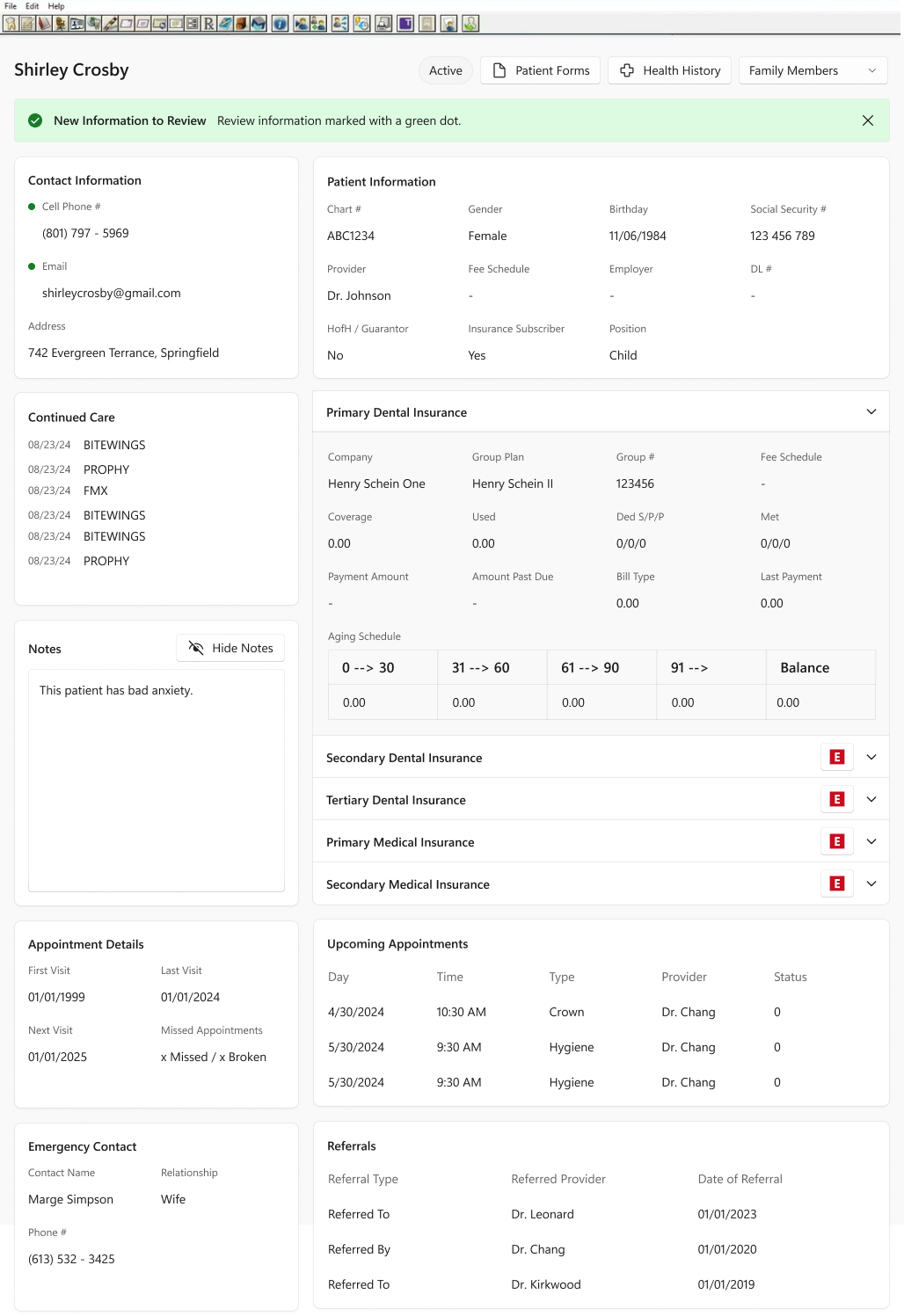This screenshot has height=1316, width=904.
Task: Expand the Tertiary Dental Insurance section
Action: [871, 799]
